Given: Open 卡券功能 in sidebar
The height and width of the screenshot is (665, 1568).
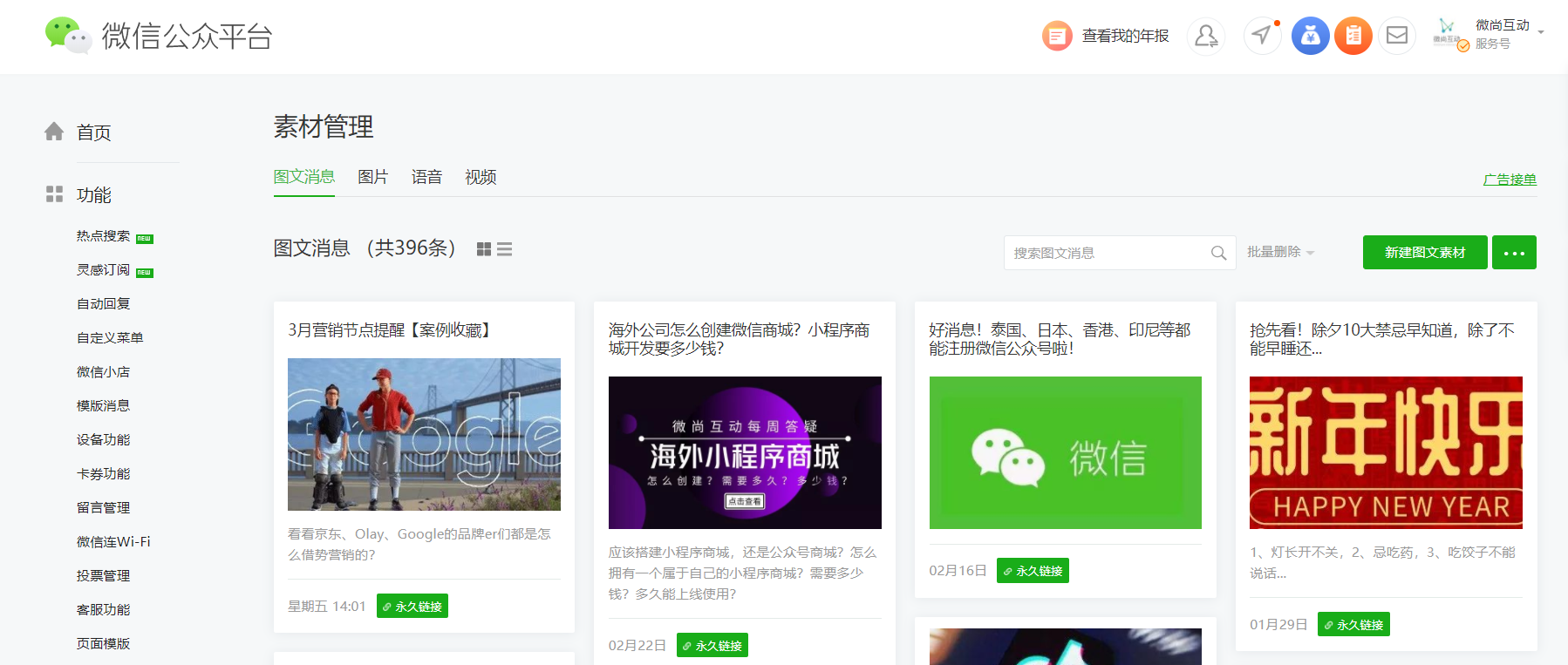Looking at the screenshot, I should coord(103,474).
